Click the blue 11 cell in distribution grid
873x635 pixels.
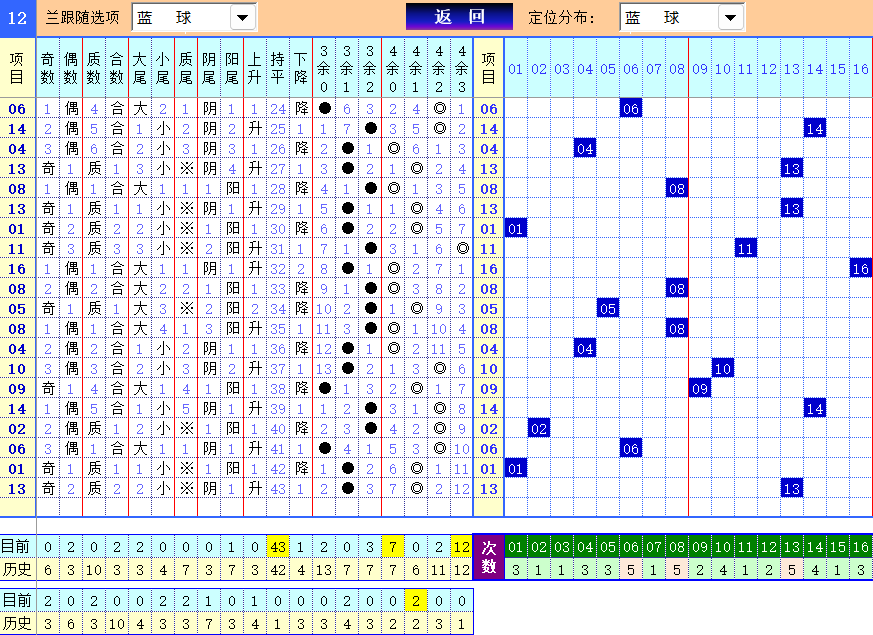746,249
